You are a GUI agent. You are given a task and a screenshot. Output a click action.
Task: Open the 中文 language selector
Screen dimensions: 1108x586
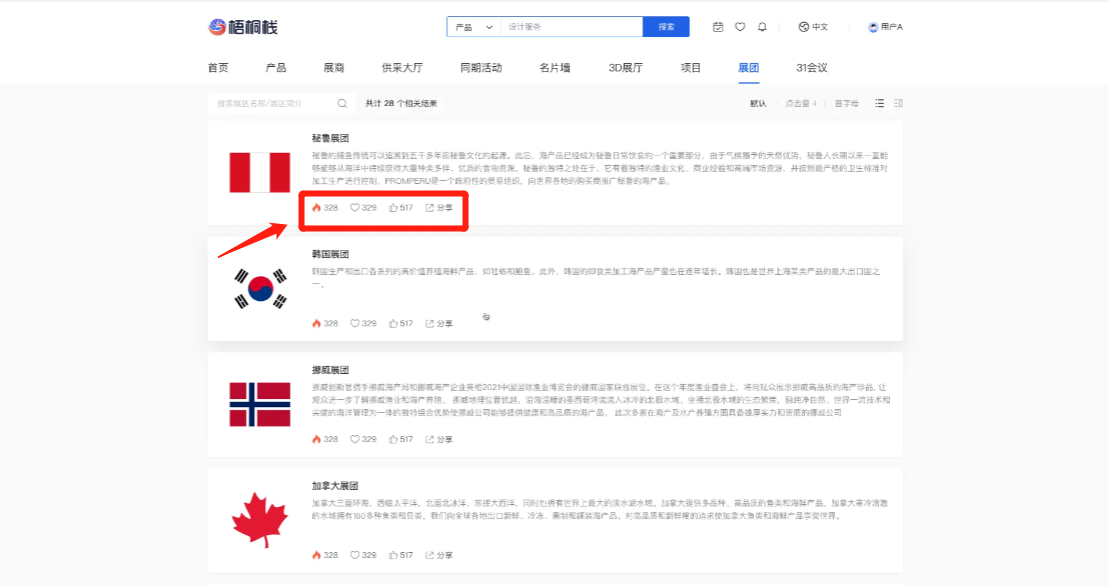click(x=815, y=27)
